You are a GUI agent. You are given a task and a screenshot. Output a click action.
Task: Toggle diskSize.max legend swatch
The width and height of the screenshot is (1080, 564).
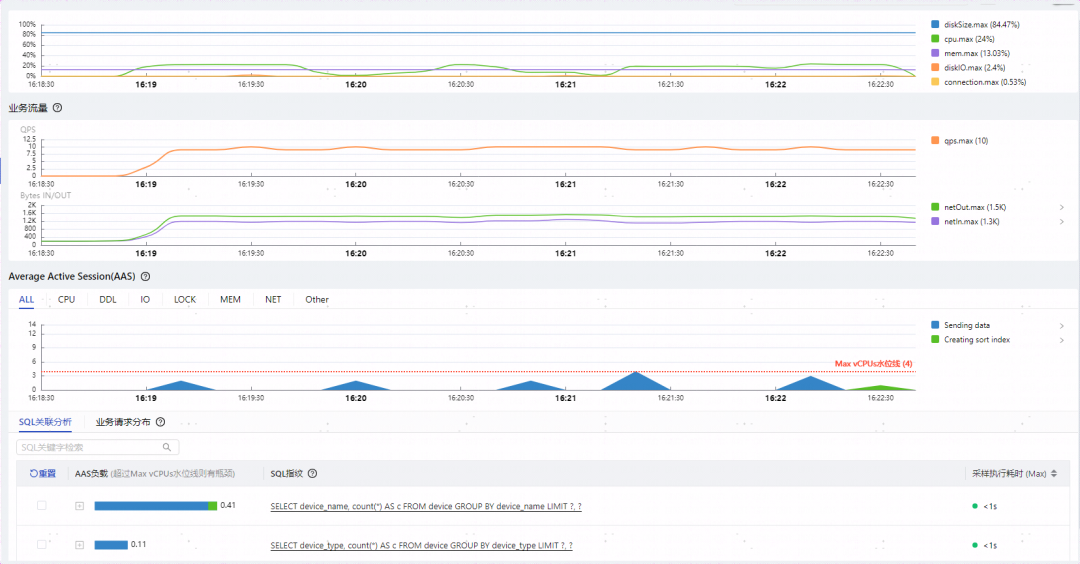point(935,24)
